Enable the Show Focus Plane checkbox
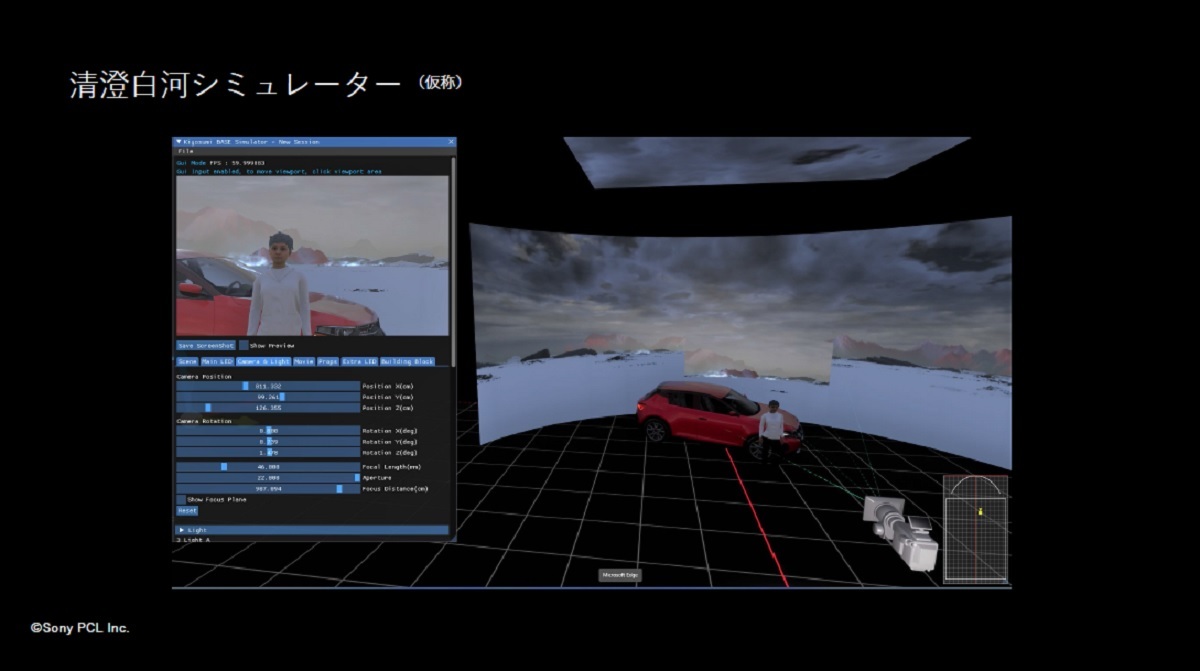 point(181,499)
